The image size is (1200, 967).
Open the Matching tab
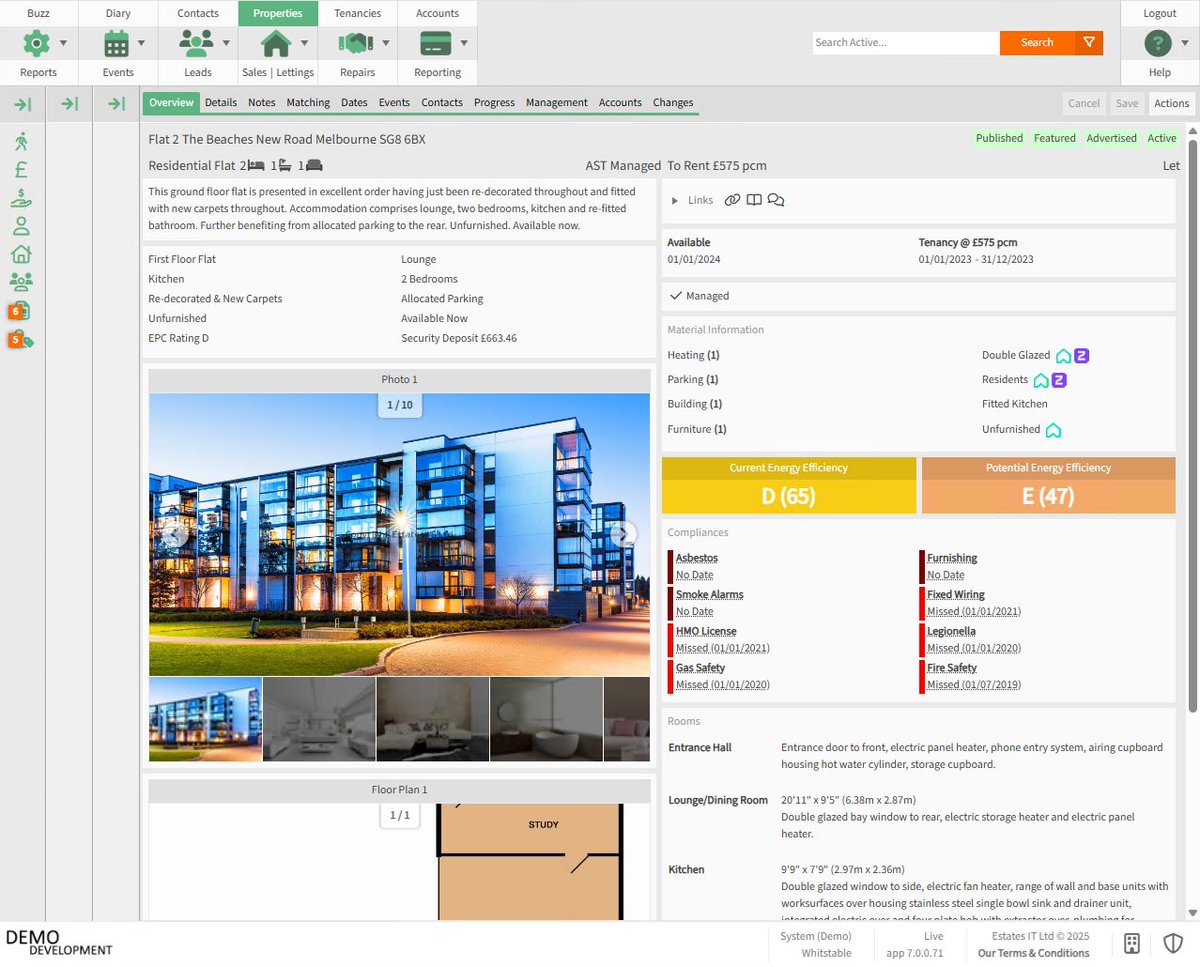pos(308,102)
